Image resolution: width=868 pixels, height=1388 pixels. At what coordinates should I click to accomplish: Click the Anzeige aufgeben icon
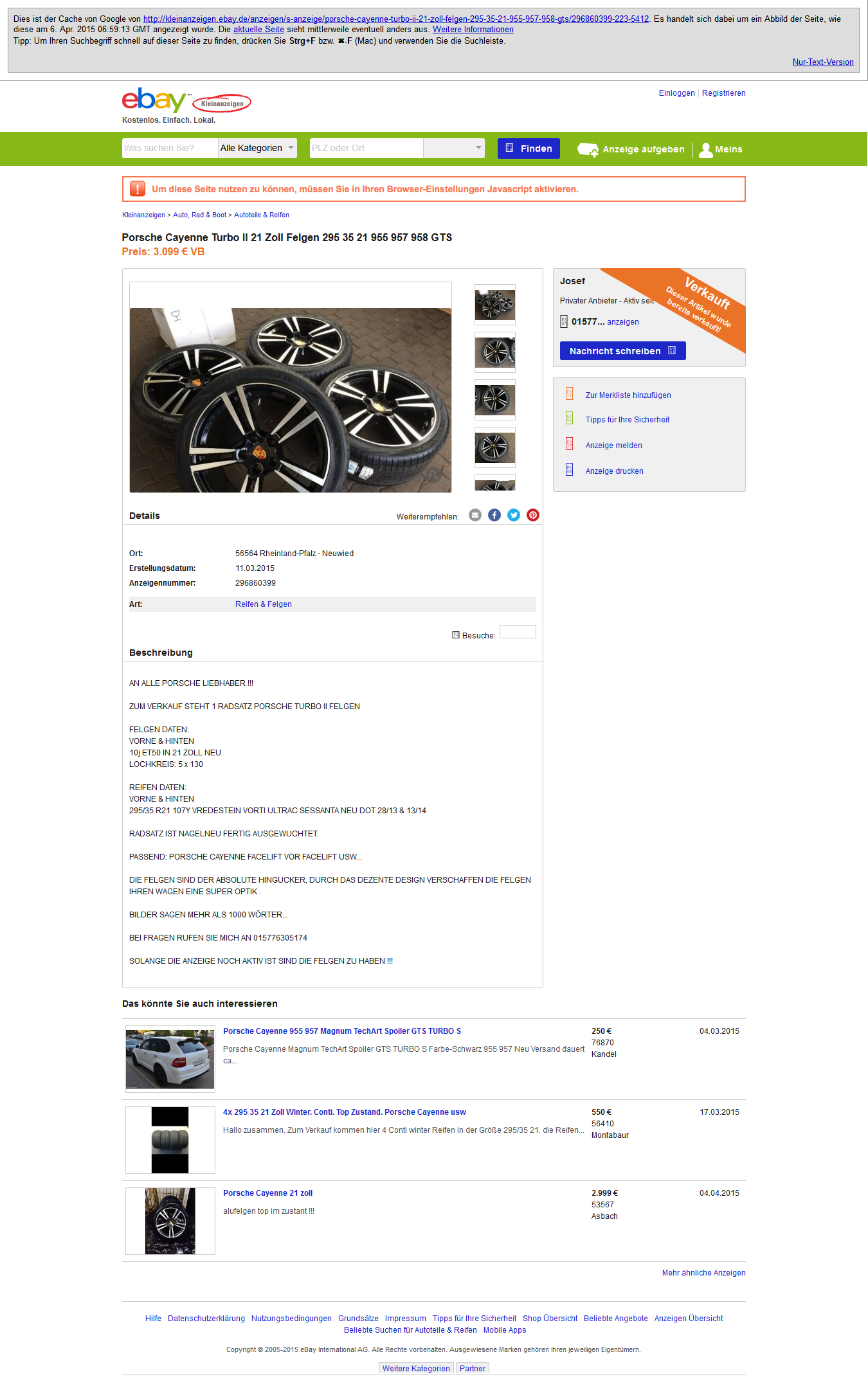click(x=588, y=150)
